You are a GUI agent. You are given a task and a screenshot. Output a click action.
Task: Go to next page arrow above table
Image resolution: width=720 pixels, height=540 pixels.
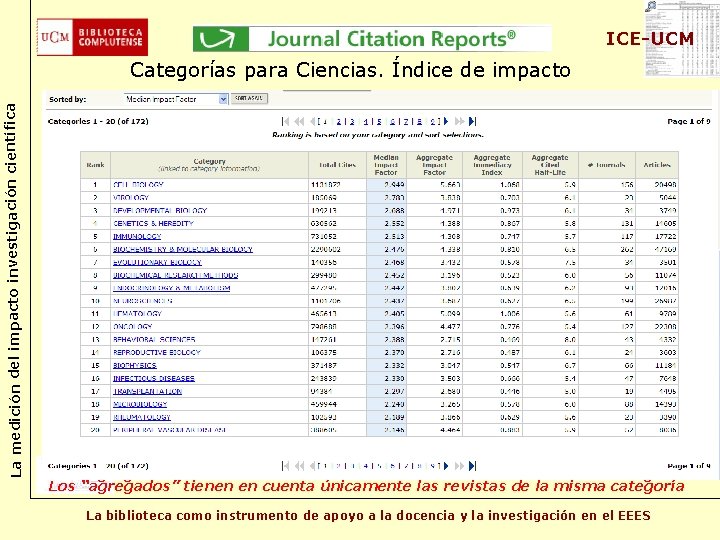tap(446, 121)
